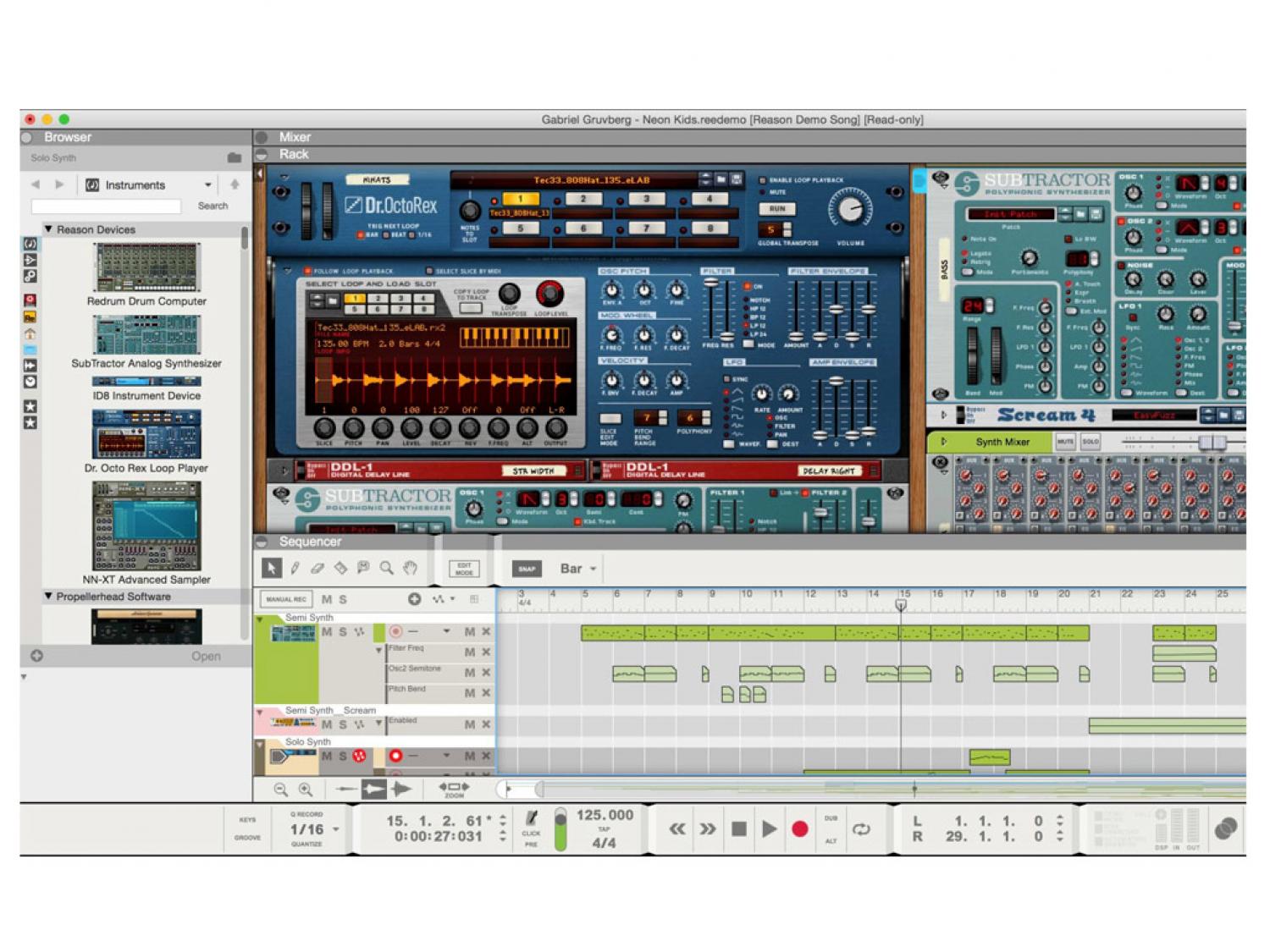The image size is (1270, 952).
Task: Collapse the Mixer panel header
Action: click(262, 137)
